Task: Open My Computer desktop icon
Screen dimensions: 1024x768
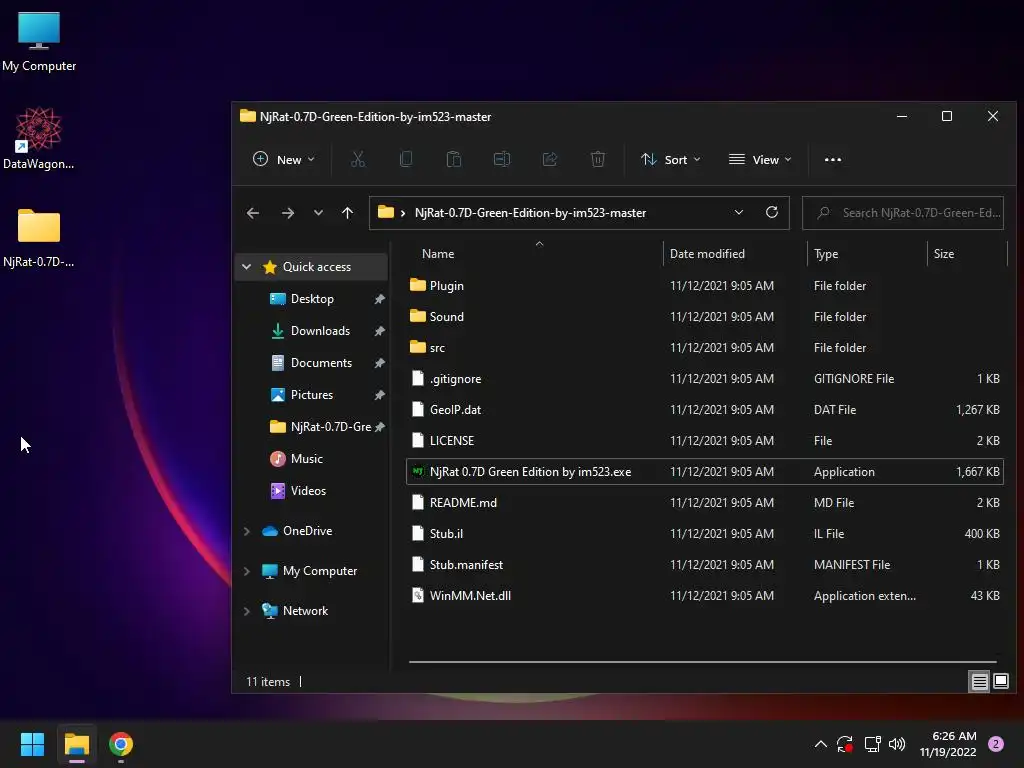Action: (x=39, y=42)
